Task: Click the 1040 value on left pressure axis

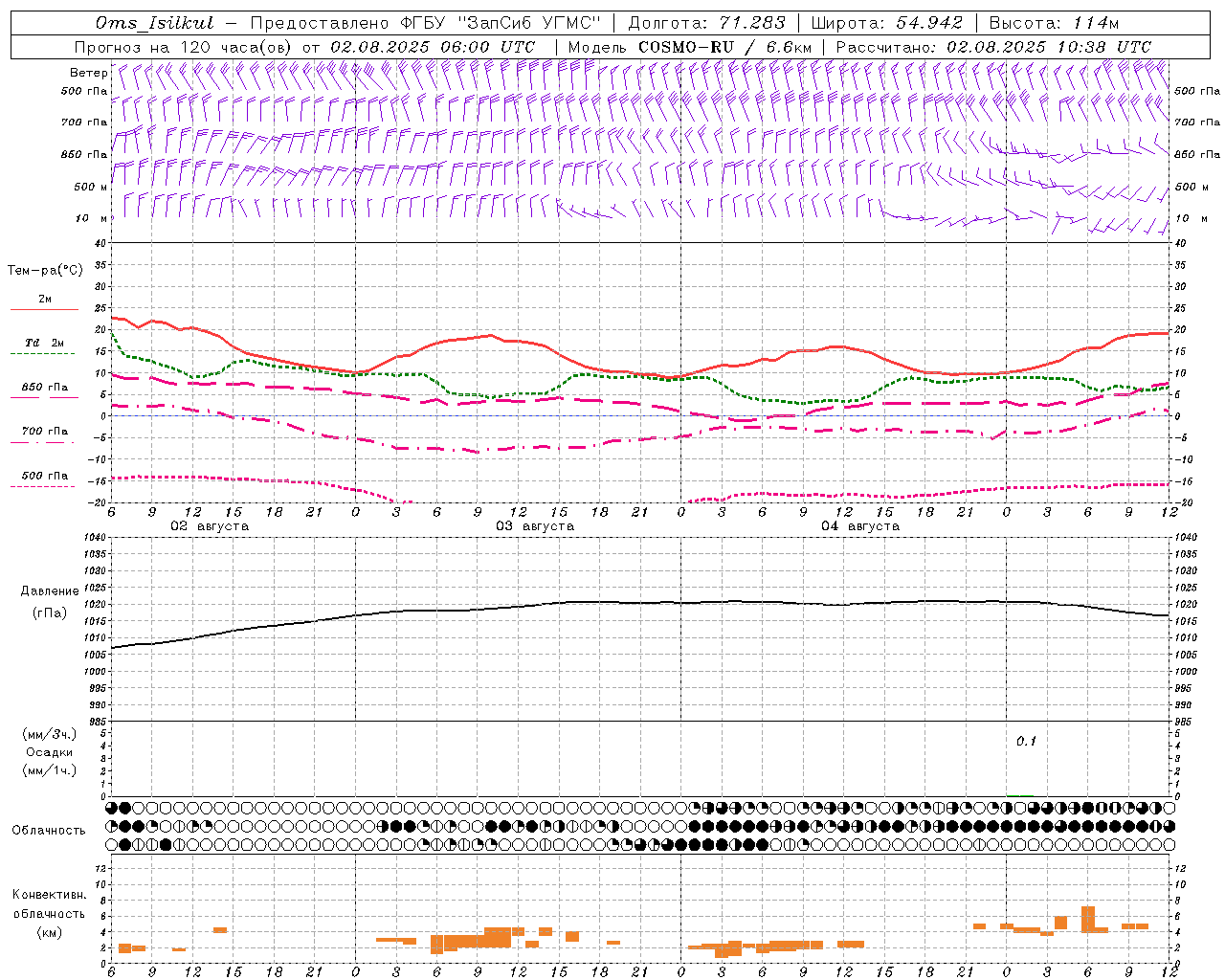Action: pyautogui.click(x=95, y=538)
